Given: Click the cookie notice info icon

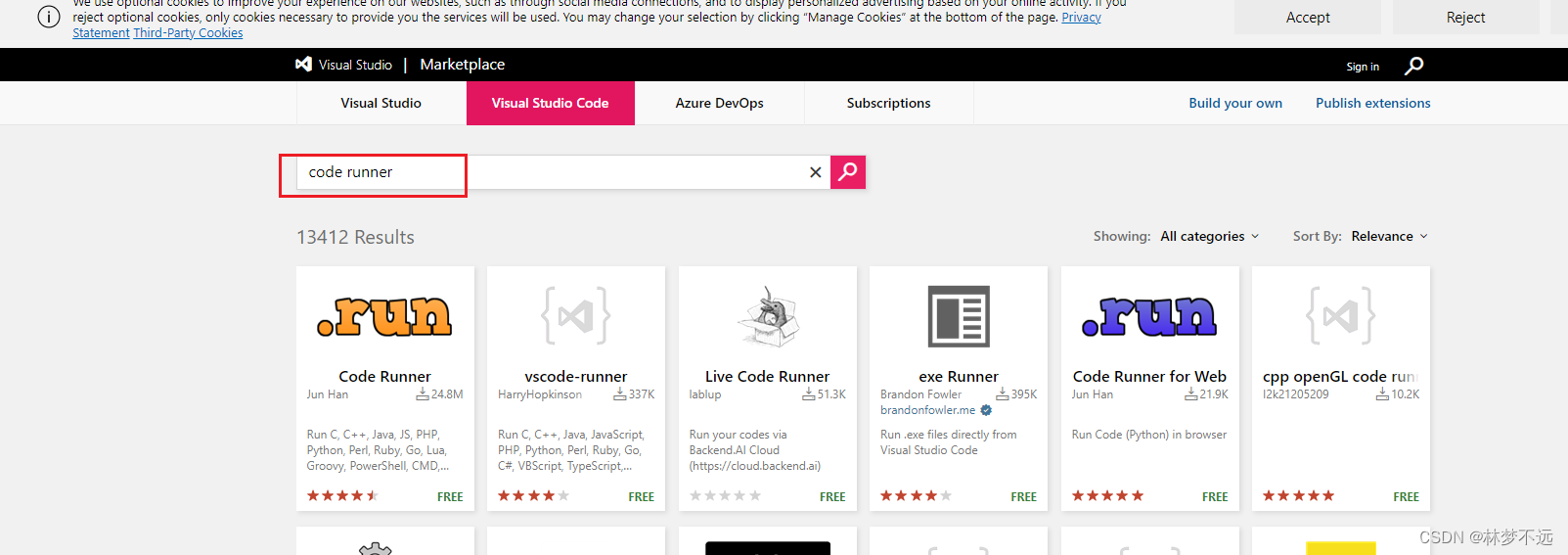Looking at the screenshot, I should point(49,17).
